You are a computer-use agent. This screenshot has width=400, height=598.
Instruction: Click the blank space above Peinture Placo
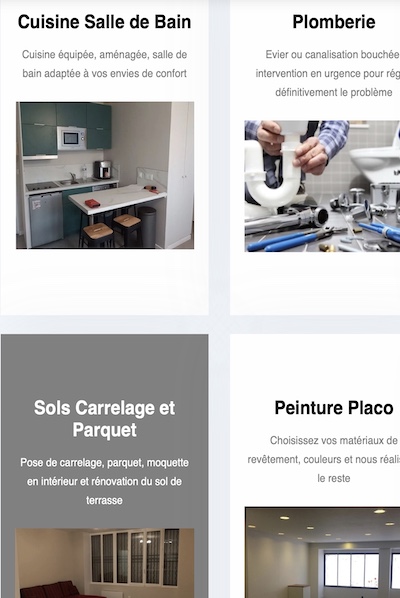click(315, 364)
